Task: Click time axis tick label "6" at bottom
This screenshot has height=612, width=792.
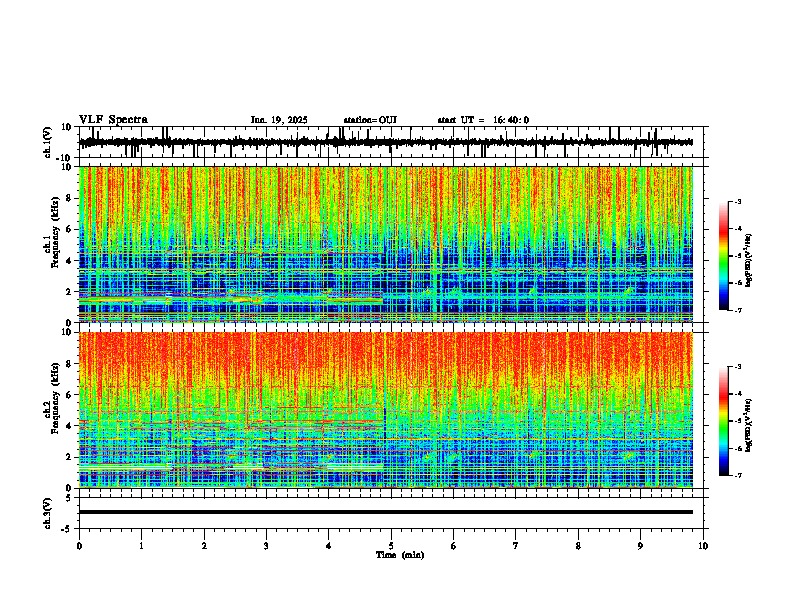Action: point(454,546)
